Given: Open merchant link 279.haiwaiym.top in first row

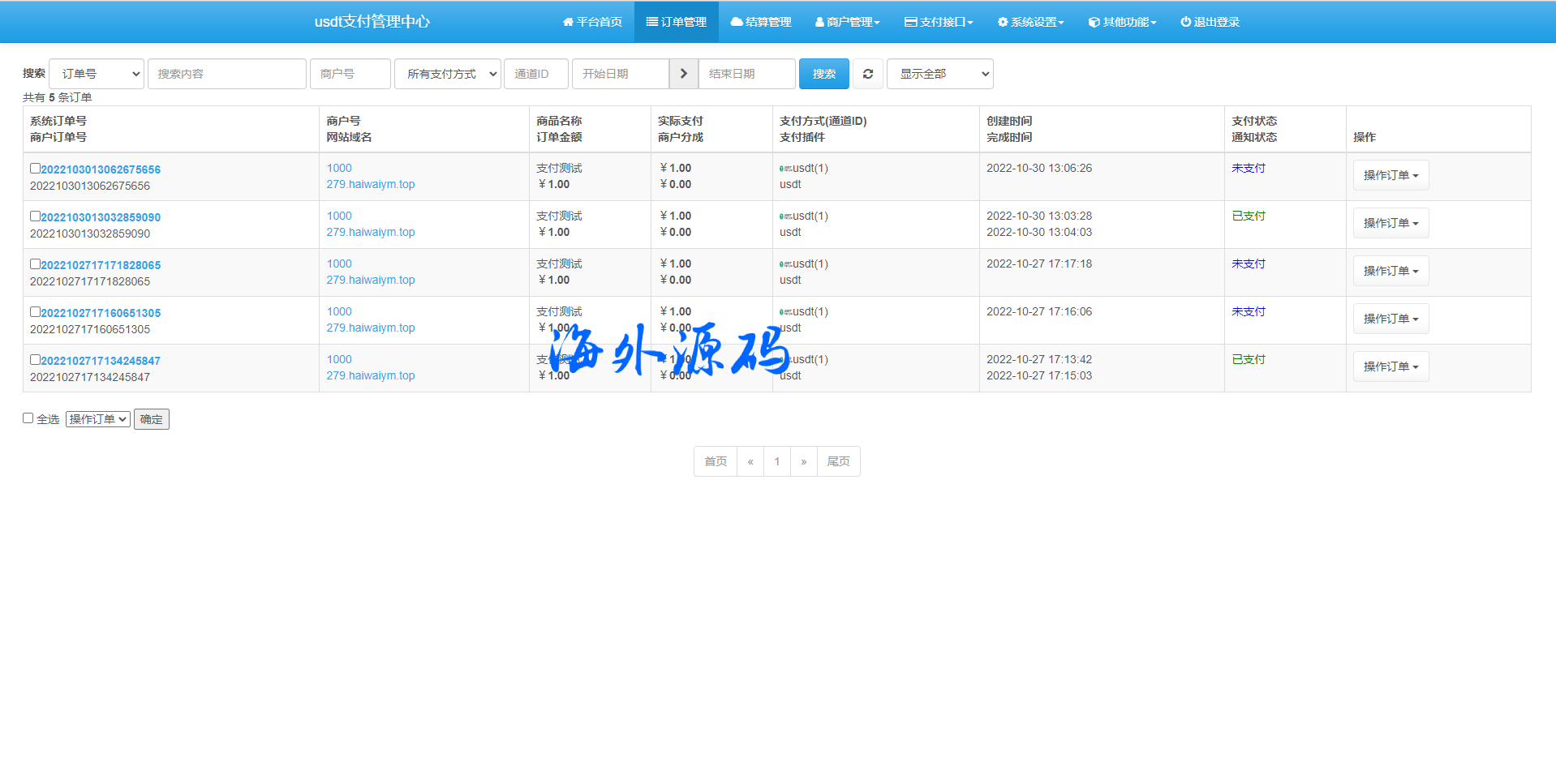Looking at the screenshot, I should [371, 184].
